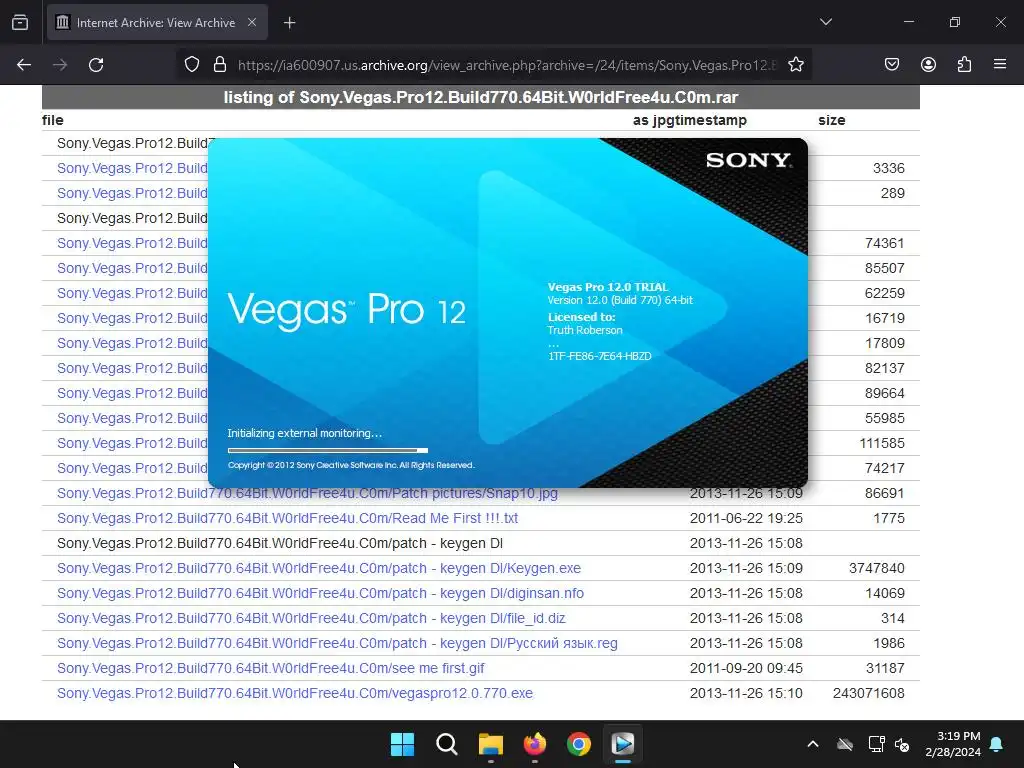Open OneDrive cloud tray icon

(x=845, y=744)
